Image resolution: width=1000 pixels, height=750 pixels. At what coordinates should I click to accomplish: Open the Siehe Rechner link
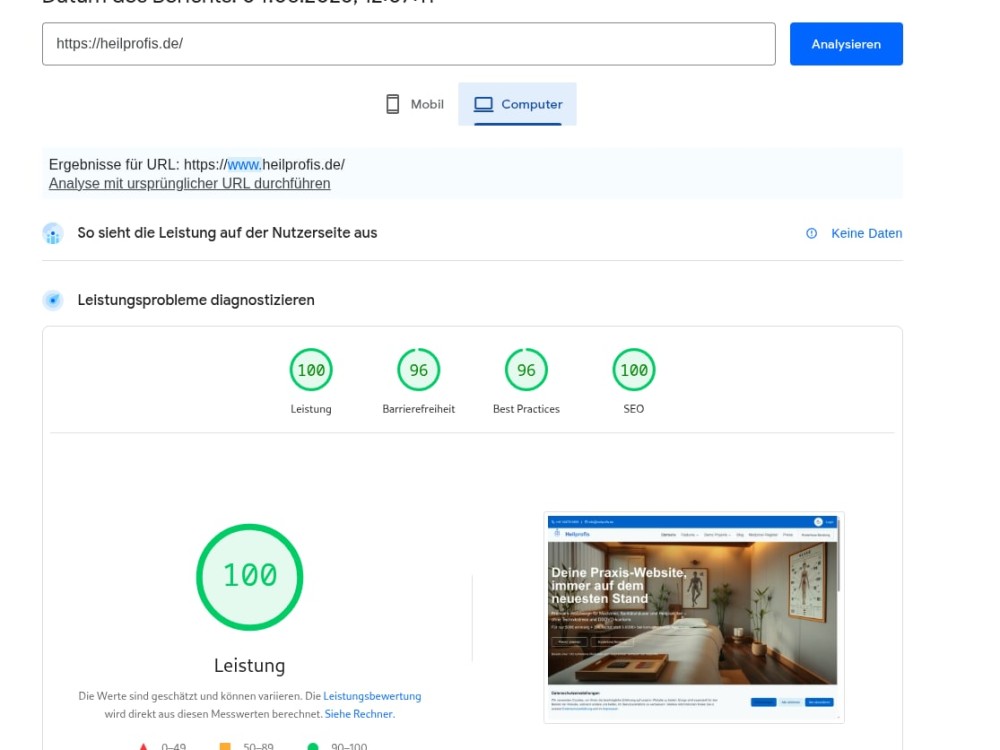coord(359,714)
